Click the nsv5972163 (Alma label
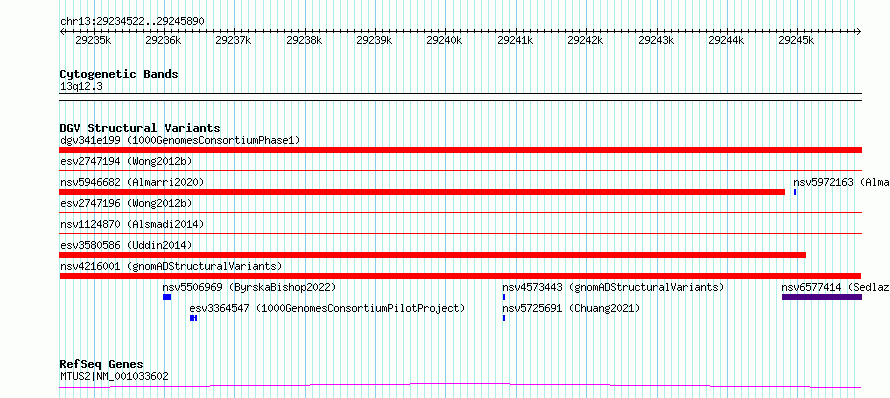 coord(841,182)
